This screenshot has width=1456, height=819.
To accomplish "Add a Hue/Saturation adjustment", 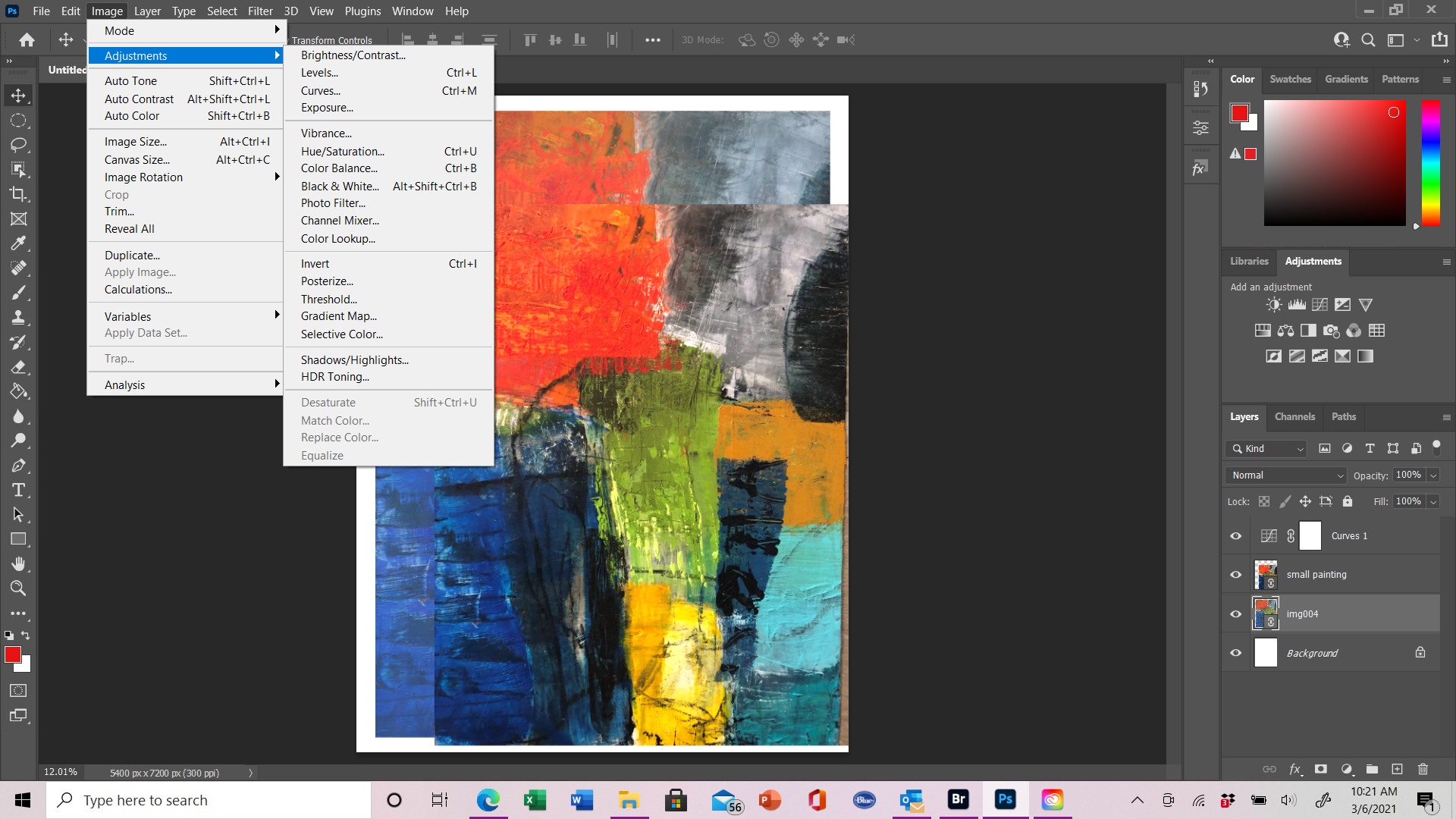I will (x=1263, y=330).
